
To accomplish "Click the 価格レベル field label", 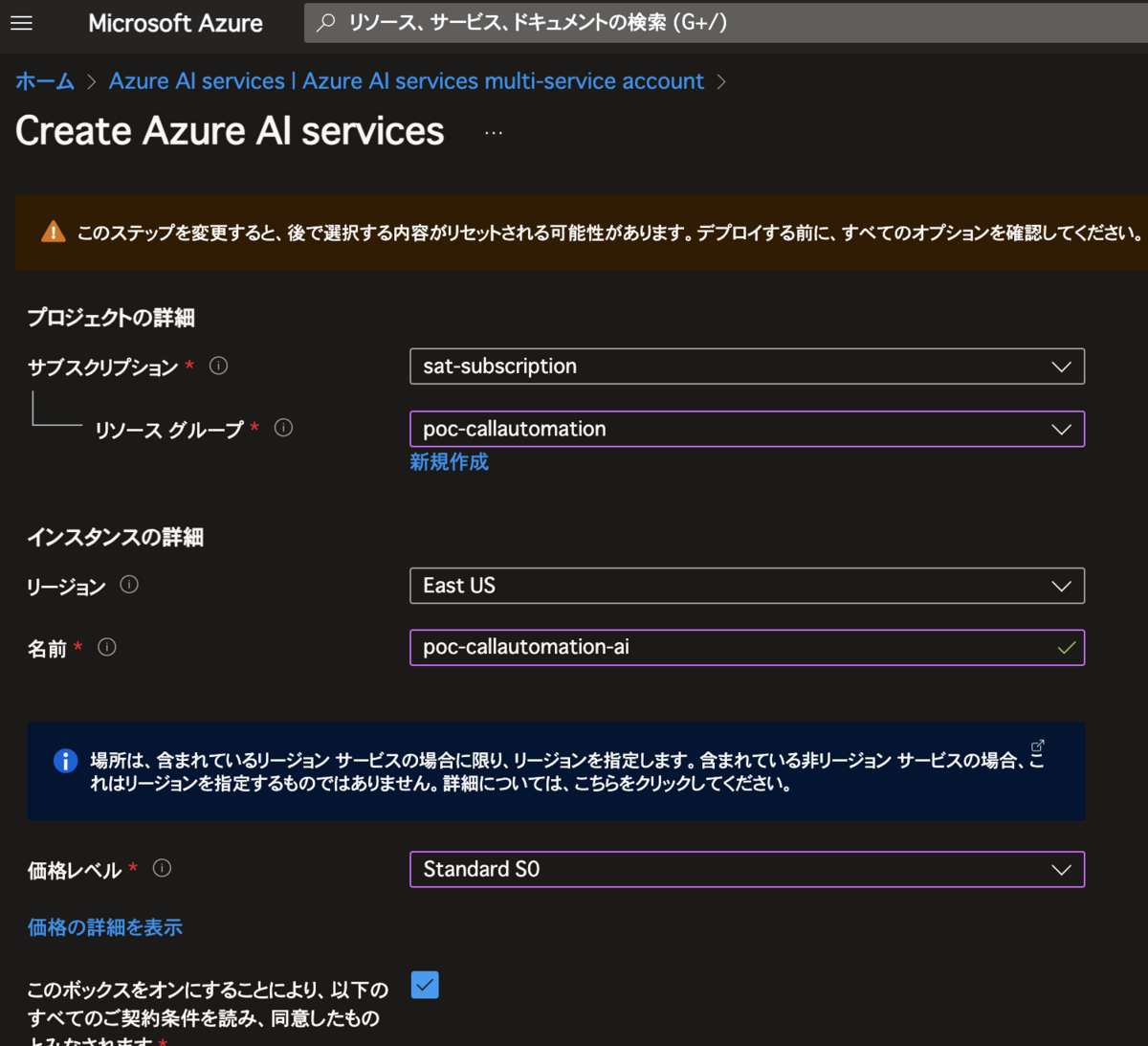I will [75, 870].
